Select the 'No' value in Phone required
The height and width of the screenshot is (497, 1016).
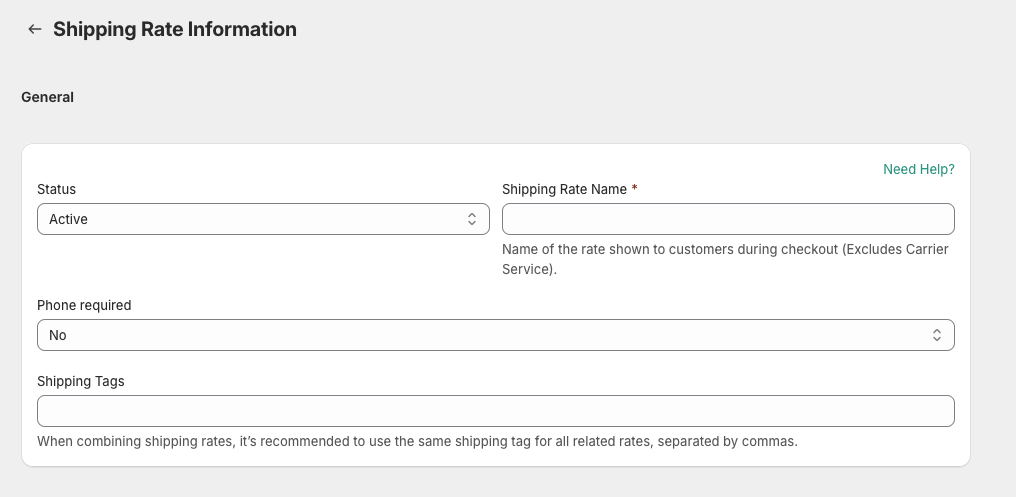[x=58, y=335]
